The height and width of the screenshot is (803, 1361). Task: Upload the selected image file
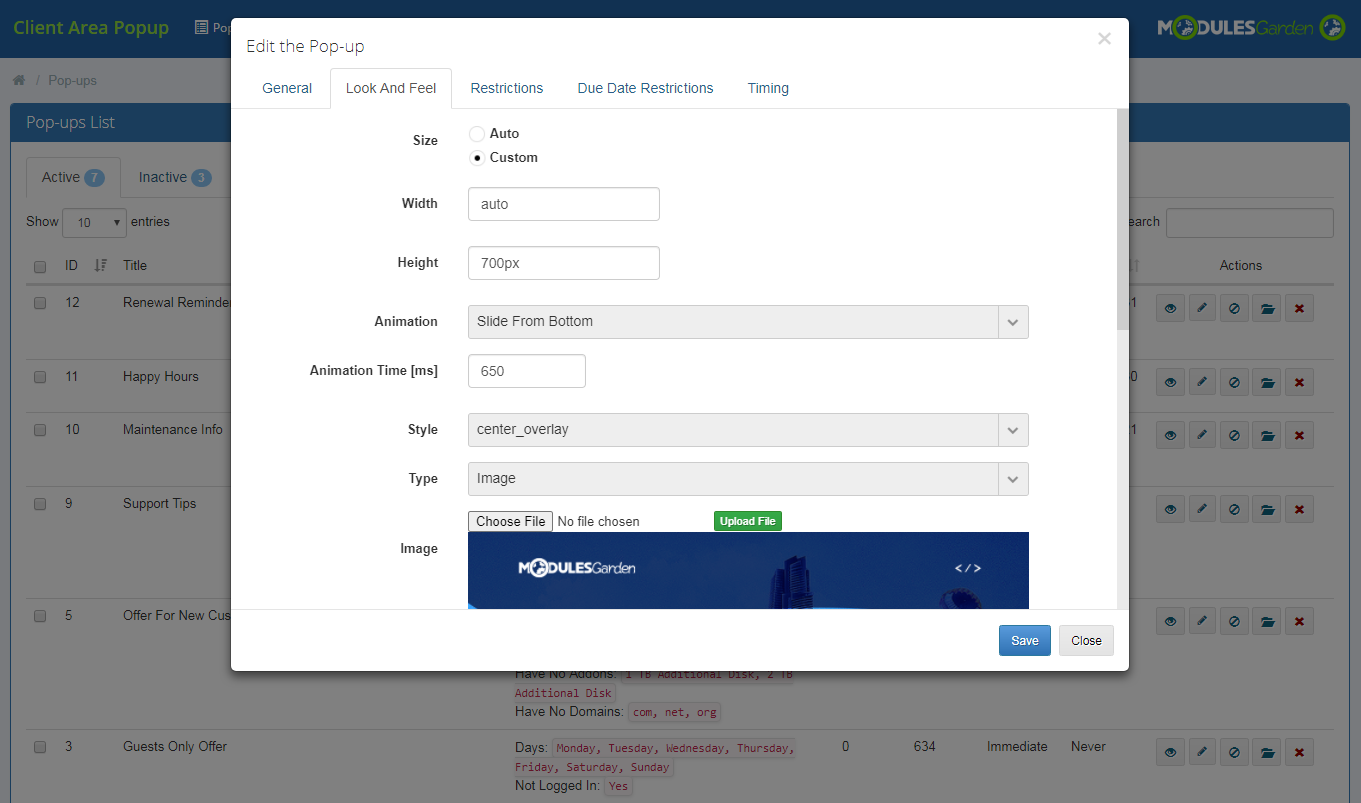(747, 521)
